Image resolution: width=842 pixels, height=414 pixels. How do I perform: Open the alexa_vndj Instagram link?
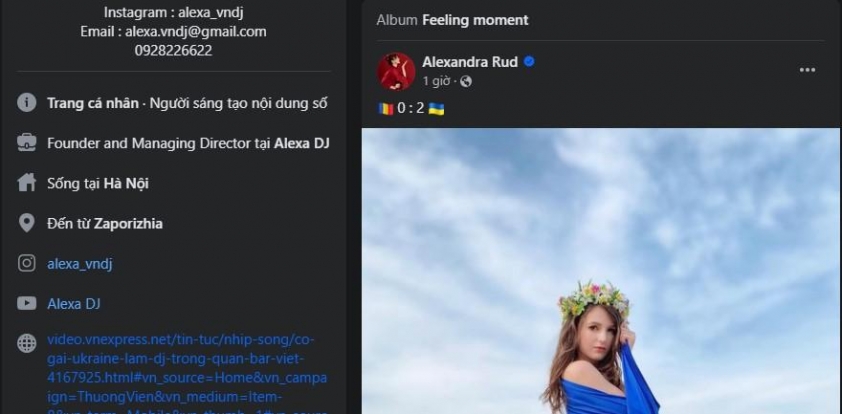click(x=80, y=263)
